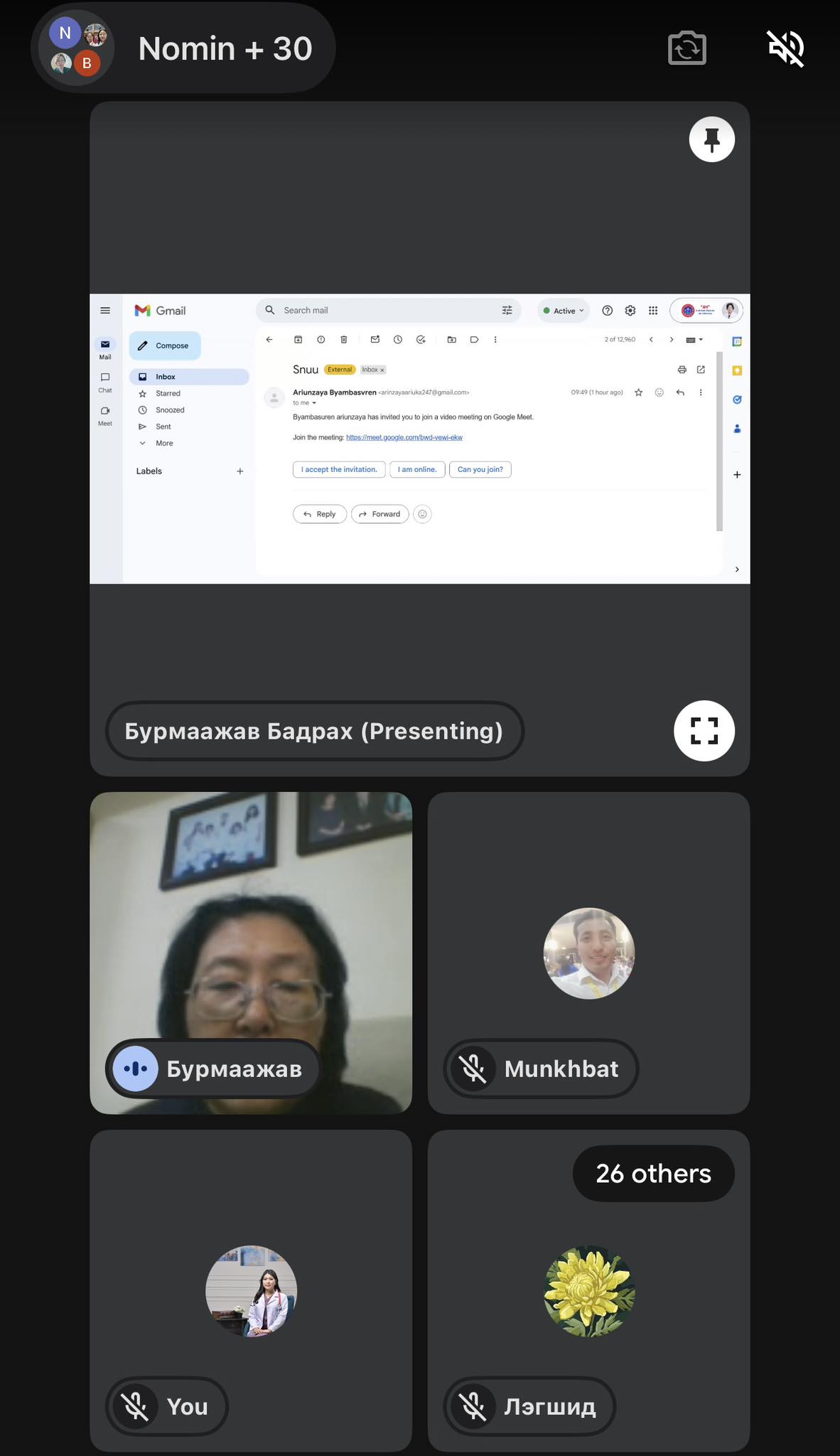840x1456 pixels.
Task: Open the Inbox folder in Gmail
Action: pos(166,377)
